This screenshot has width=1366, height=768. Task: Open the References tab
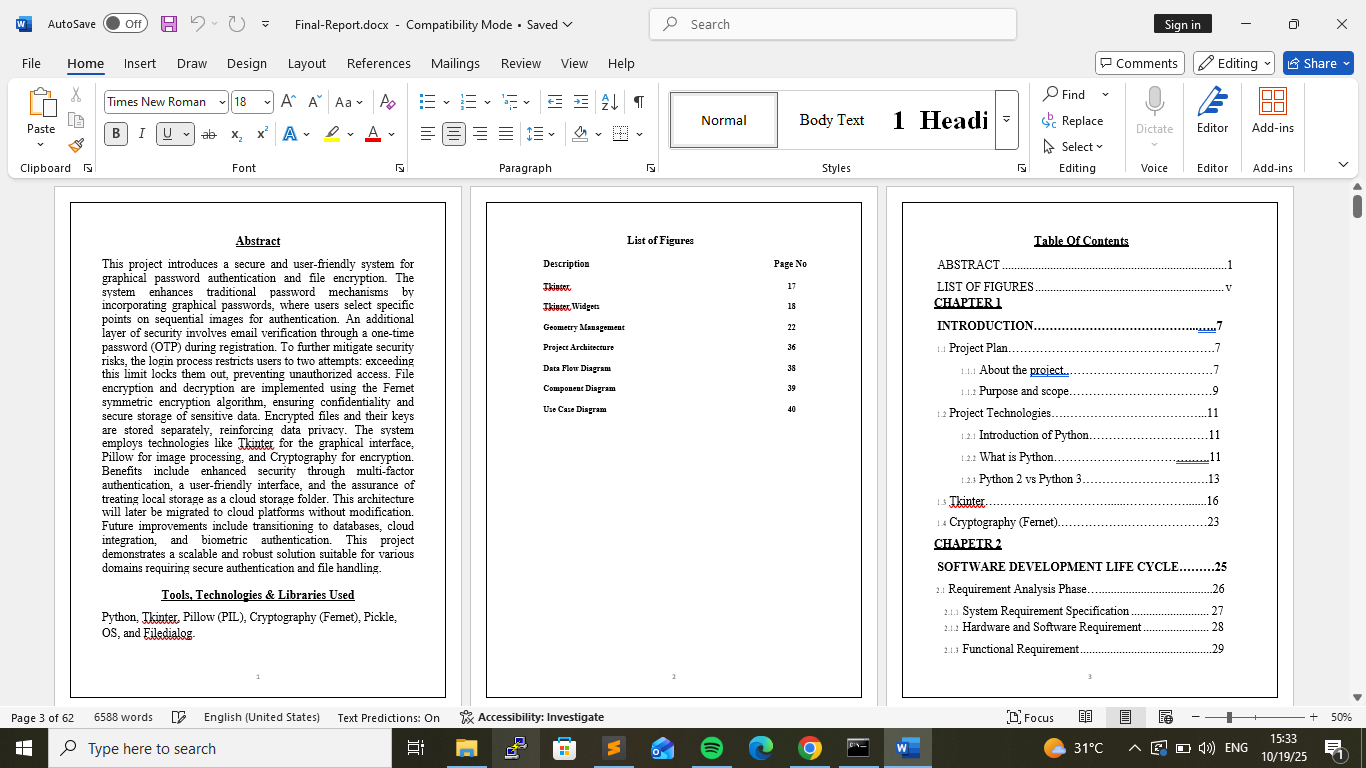[378, 63]
